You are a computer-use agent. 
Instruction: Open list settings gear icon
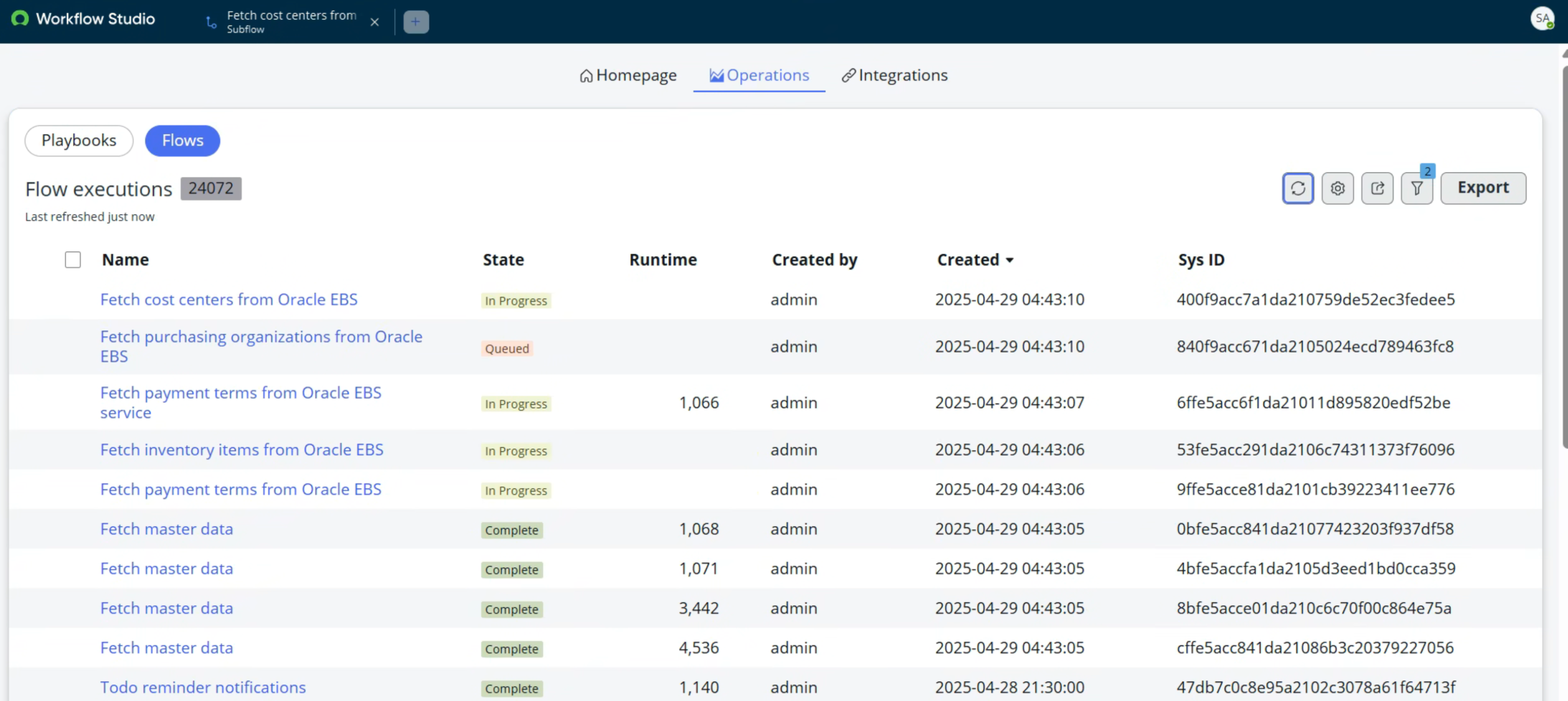pyautogui.click(x=1337, y=188)
